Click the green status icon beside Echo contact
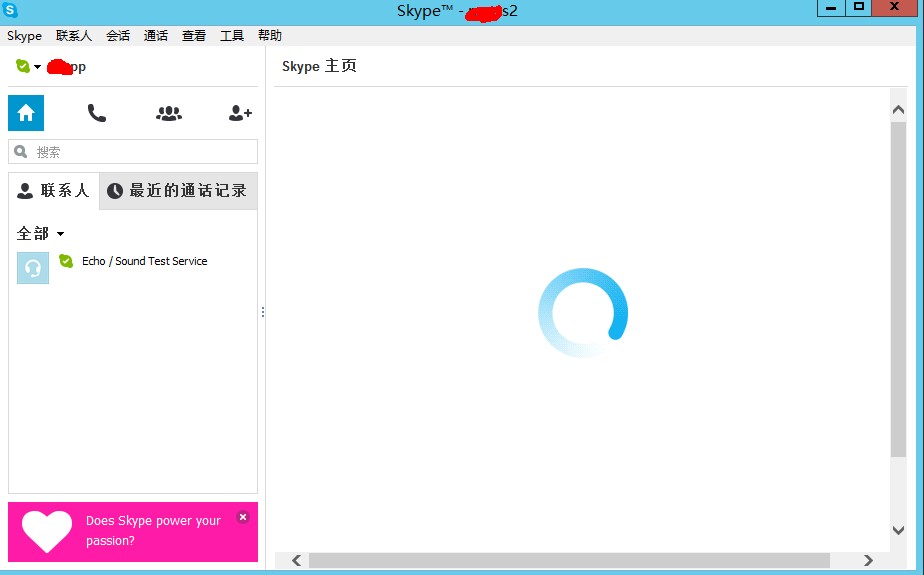 click(66, 260)
